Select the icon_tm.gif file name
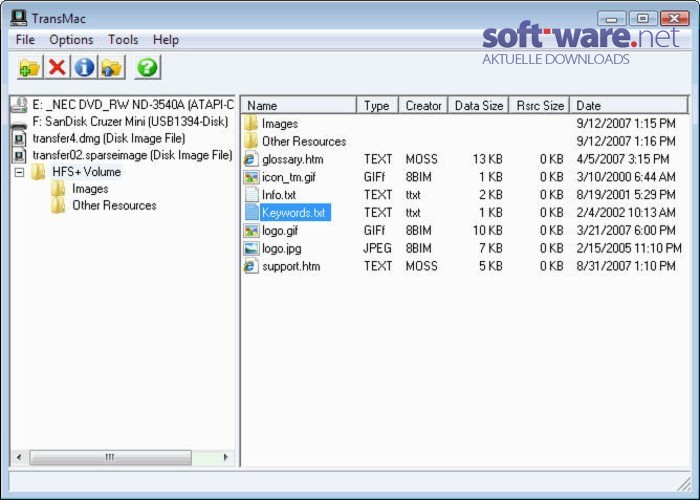The width and height of the screenshot is (700, 500). (x=289, y=177)
